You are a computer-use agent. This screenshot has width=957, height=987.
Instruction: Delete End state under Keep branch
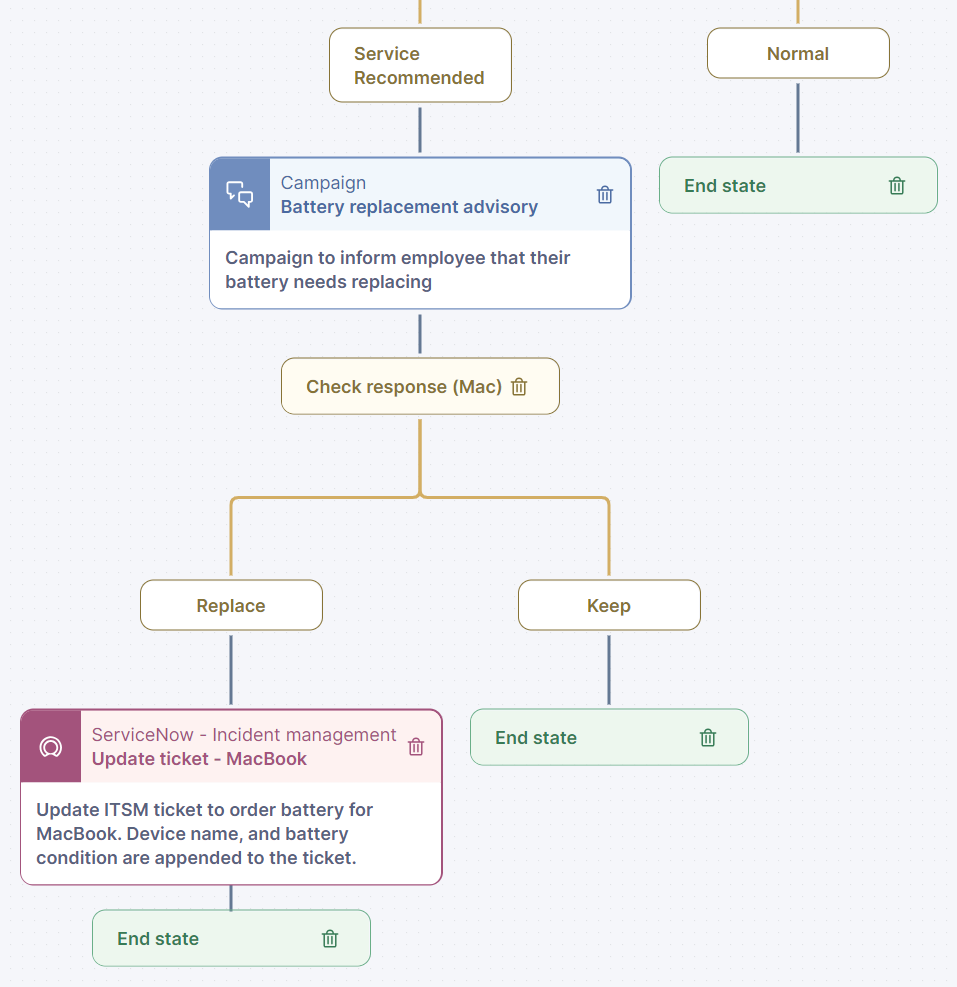(708, 738)
